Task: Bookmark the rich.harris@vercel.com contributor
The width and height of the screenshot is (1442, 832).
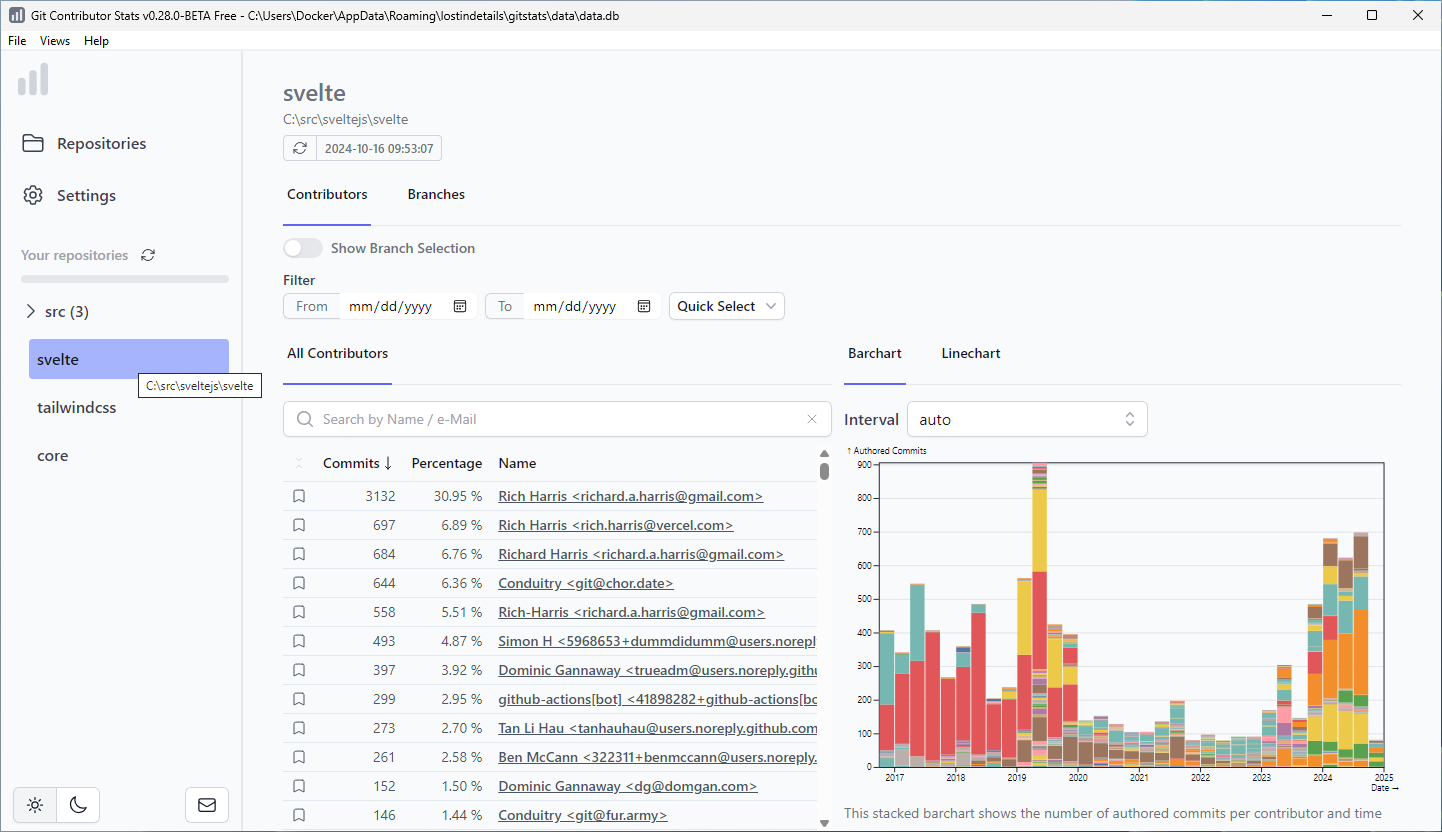Action: pos(299,525)
